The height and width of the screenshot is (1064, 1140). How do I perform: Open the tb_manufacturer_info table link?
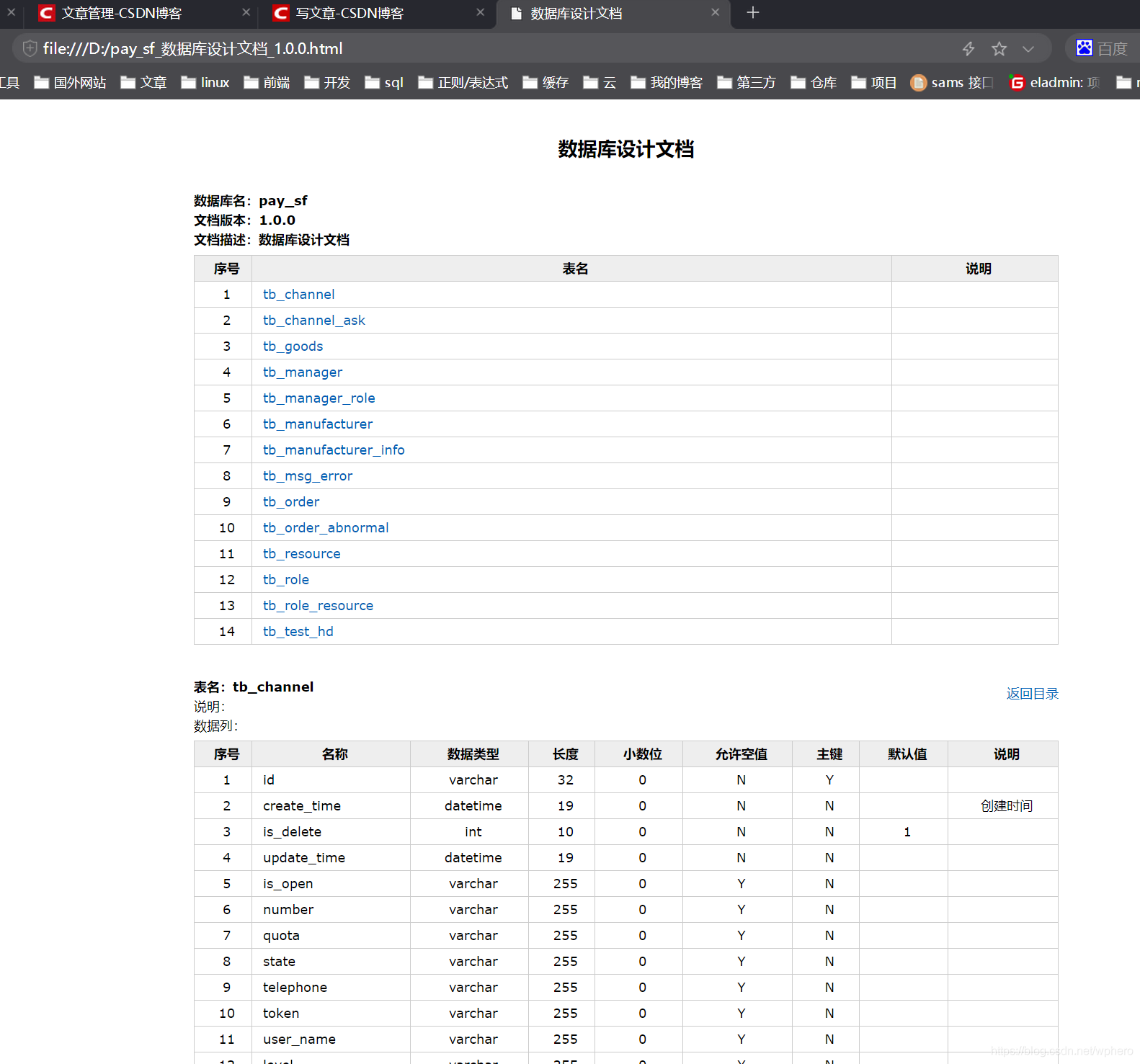click(x=334, y=450)
